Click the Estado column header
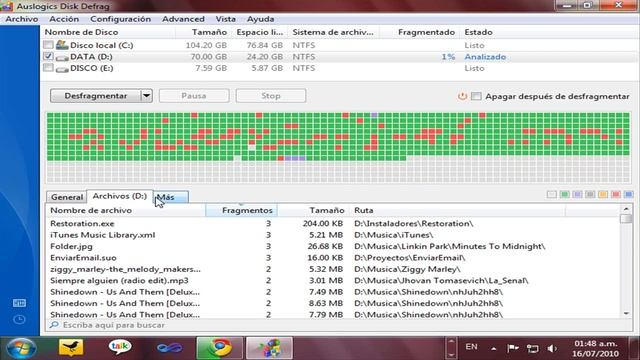The height and width of the screenshot is (360, 640). click(478, 32)
